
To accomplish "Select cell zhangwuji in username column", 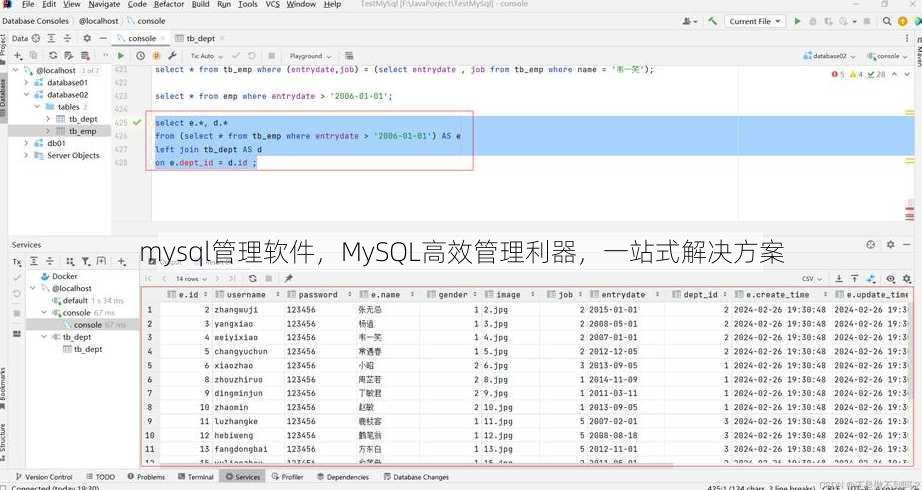I will pyautogui.click(x=236, y=309).
